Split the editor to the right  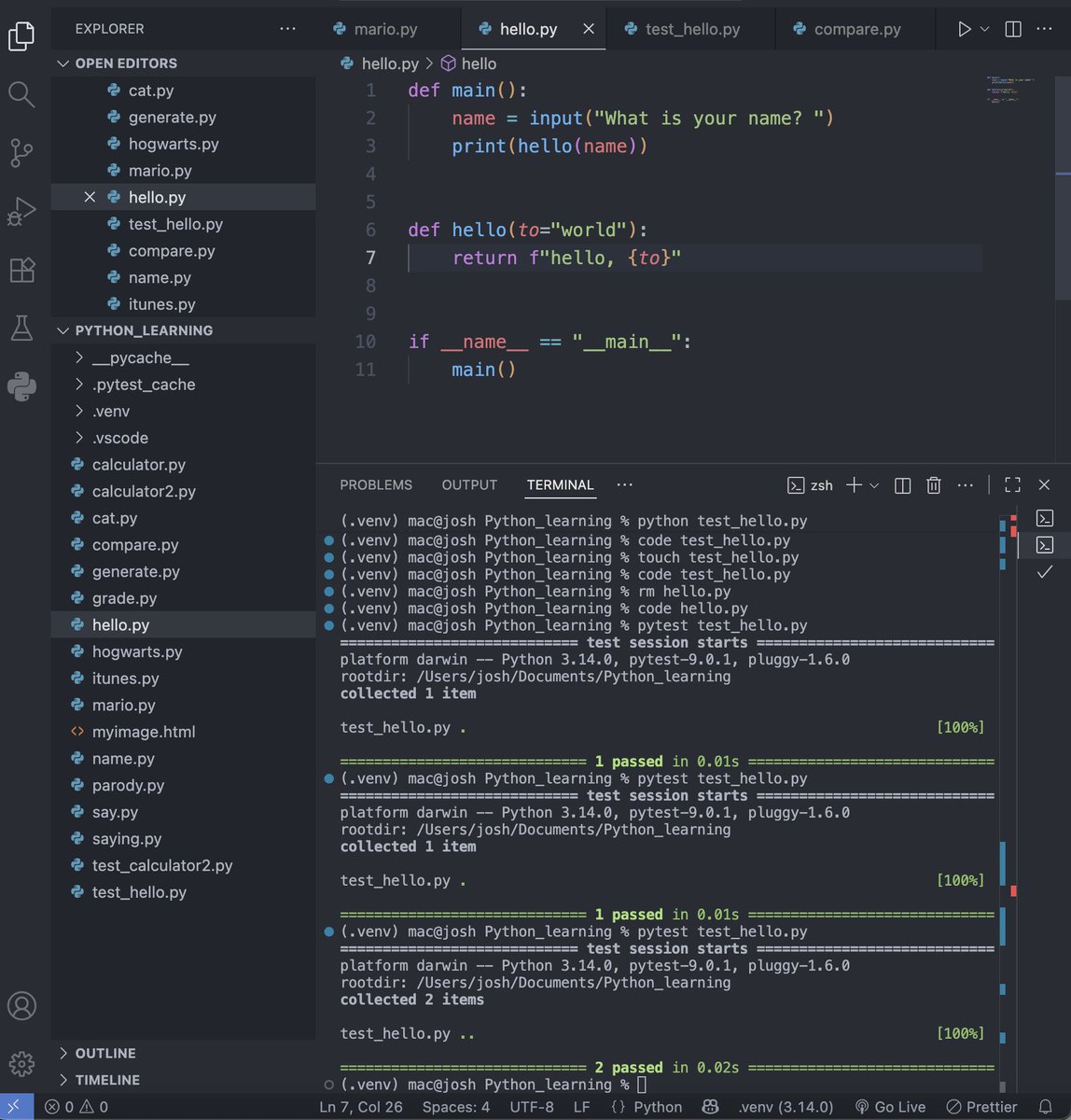click(x=1013, y=29)
